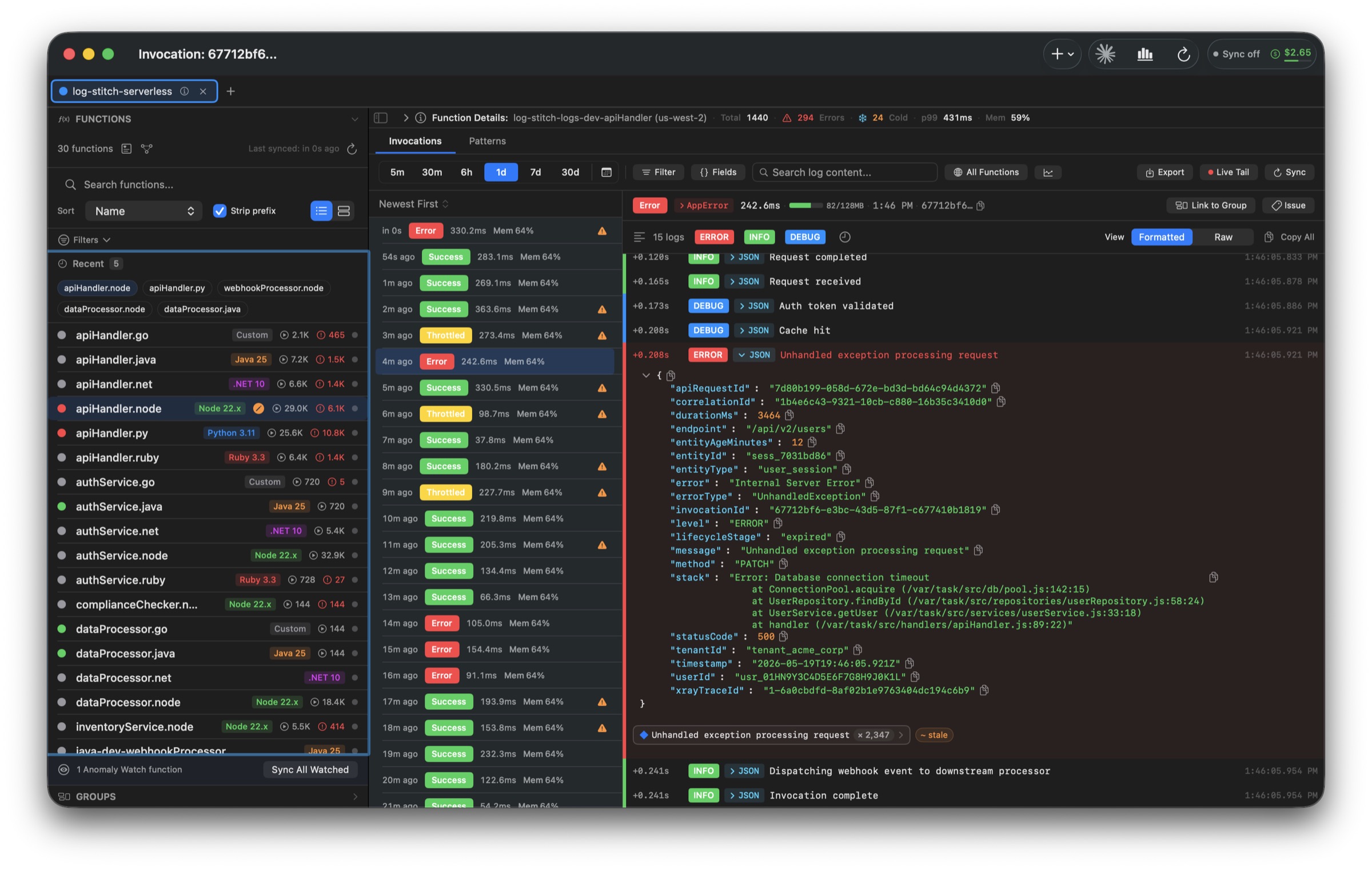Click the Export button
The width and height of the screenshot is (1372, 870).
1164,172
